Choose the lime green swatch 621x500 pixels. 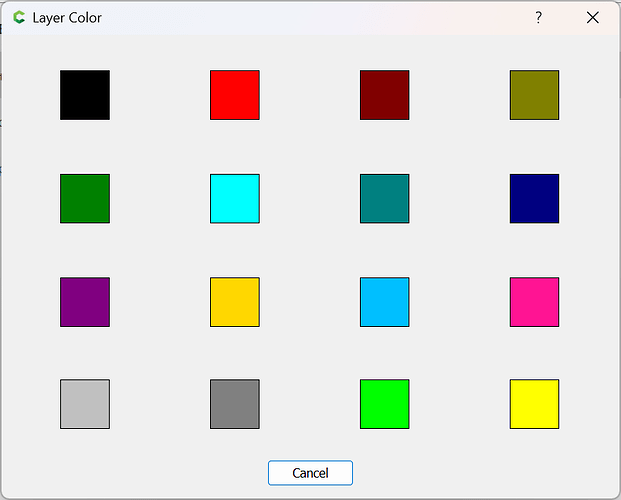(x=385, y=404)
